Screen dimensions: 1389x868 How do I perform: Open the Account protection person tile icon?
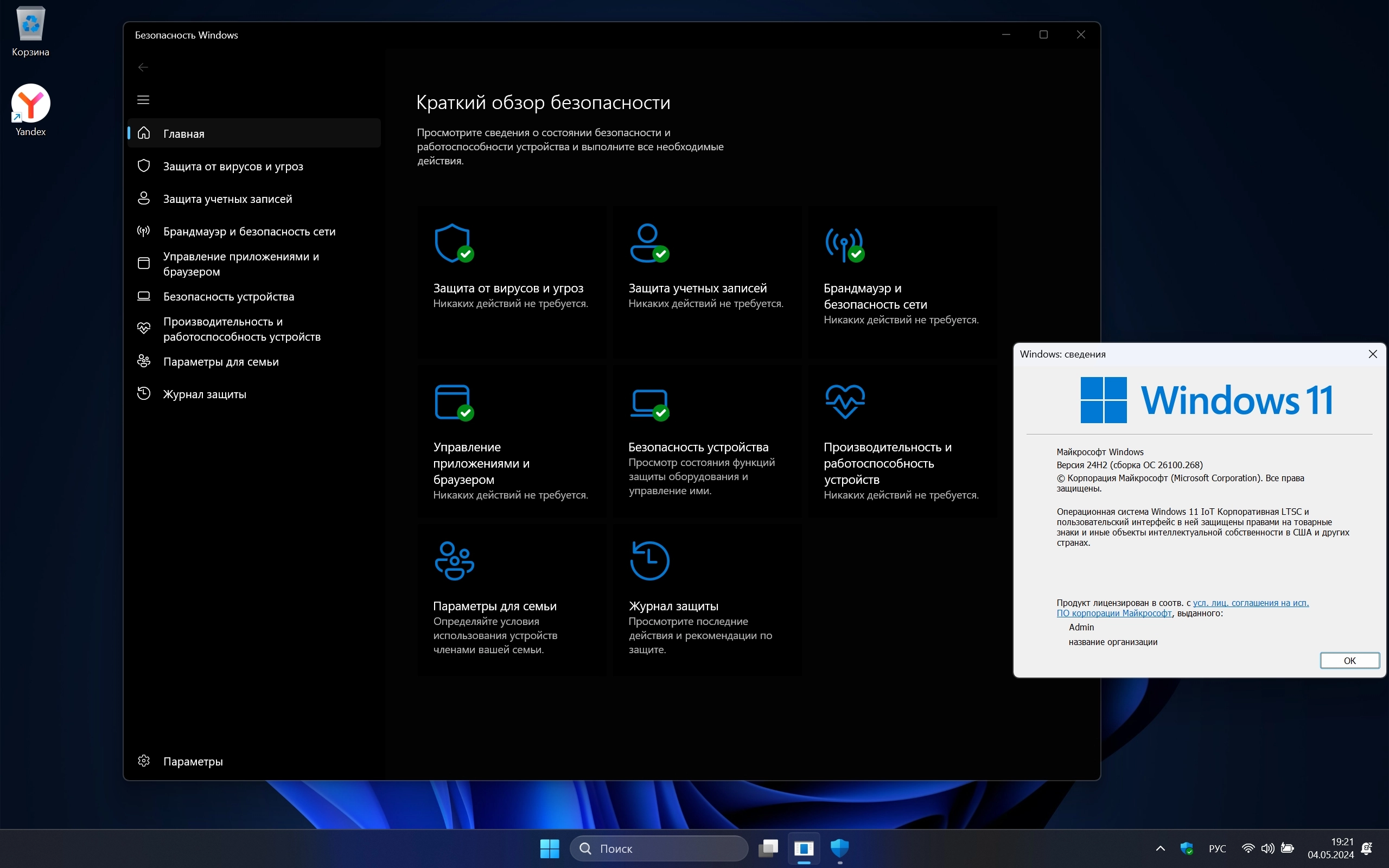pos(648,243)
